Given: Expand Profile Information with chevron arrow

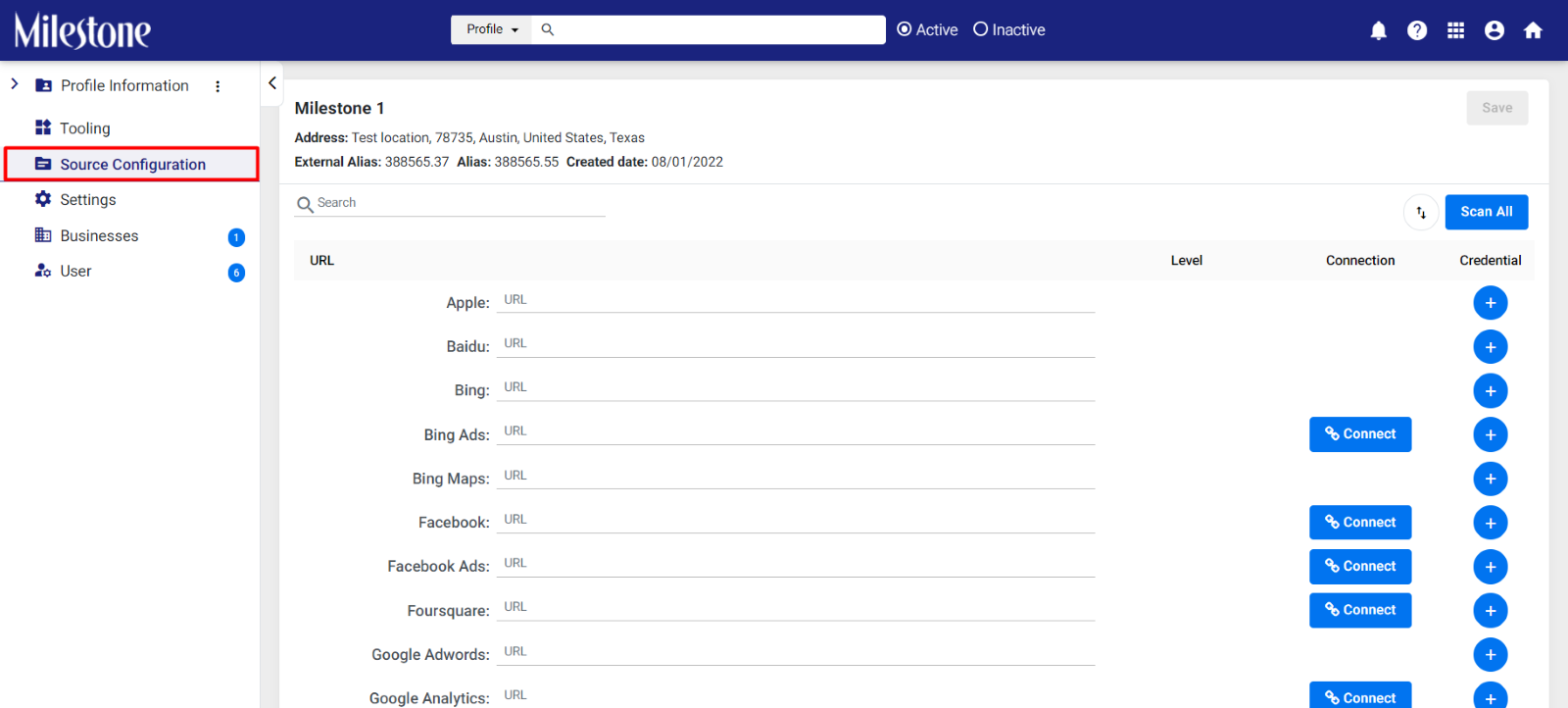Looking at the screenshot, I should [x=15, y=84].
